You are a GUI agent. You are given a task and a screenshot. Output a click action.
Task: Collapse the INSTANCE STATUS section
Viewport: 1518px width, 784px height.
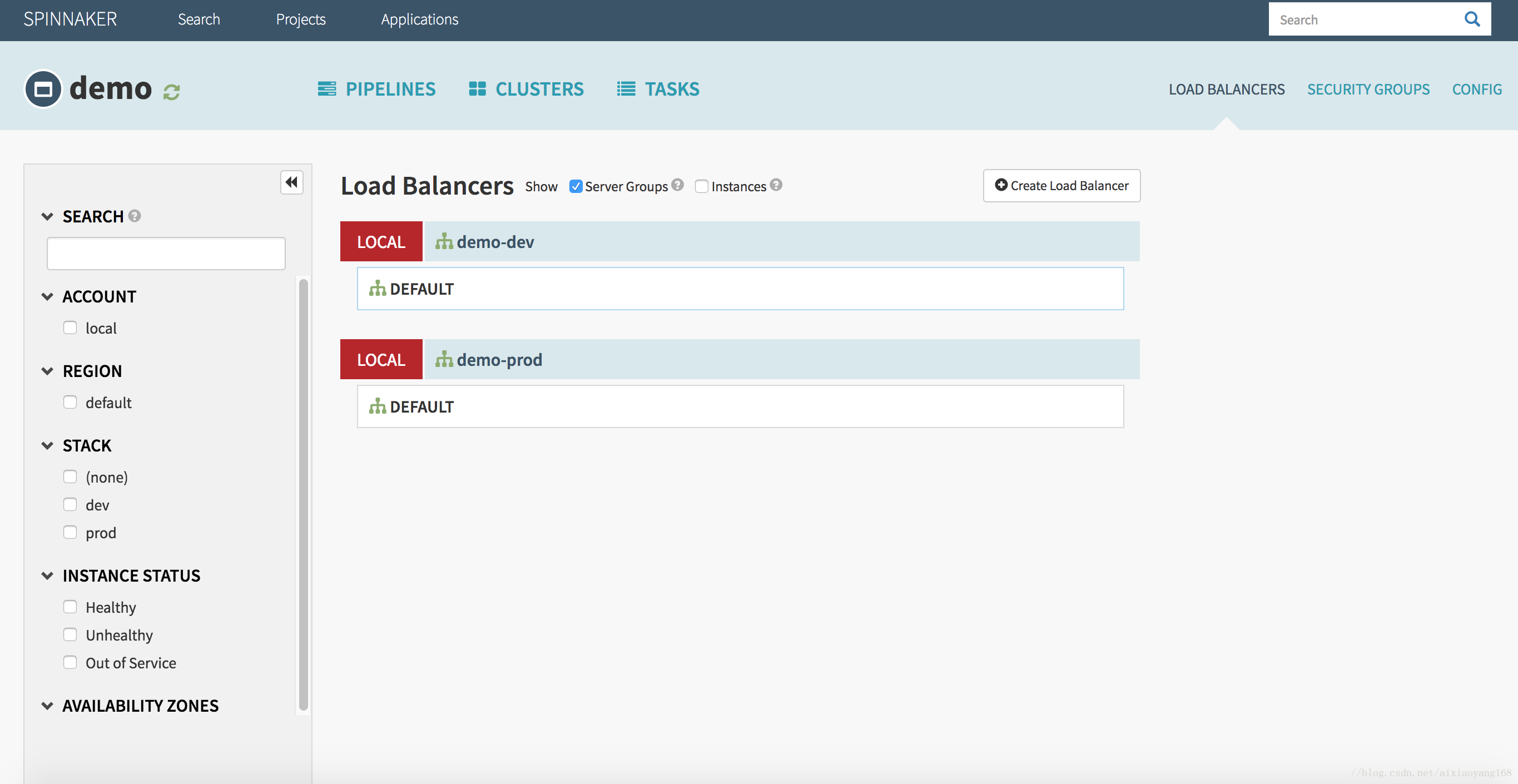click(48, 575)
